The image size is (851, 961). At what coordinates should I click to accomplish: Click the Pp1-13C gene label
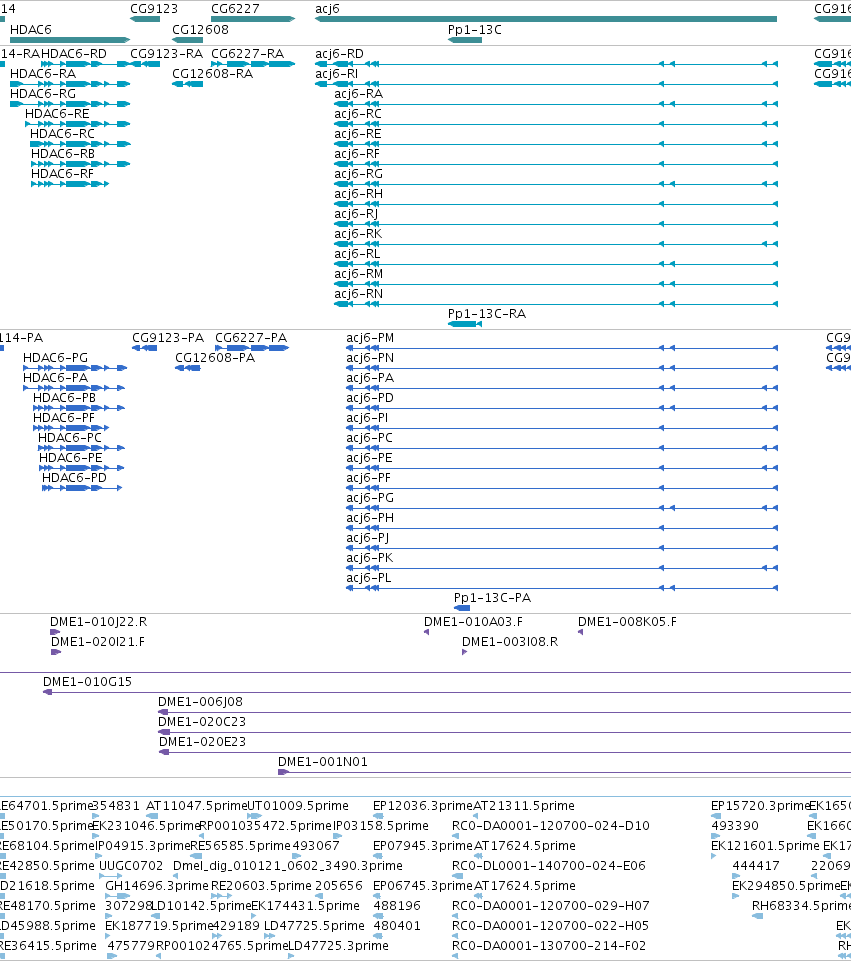475,29
